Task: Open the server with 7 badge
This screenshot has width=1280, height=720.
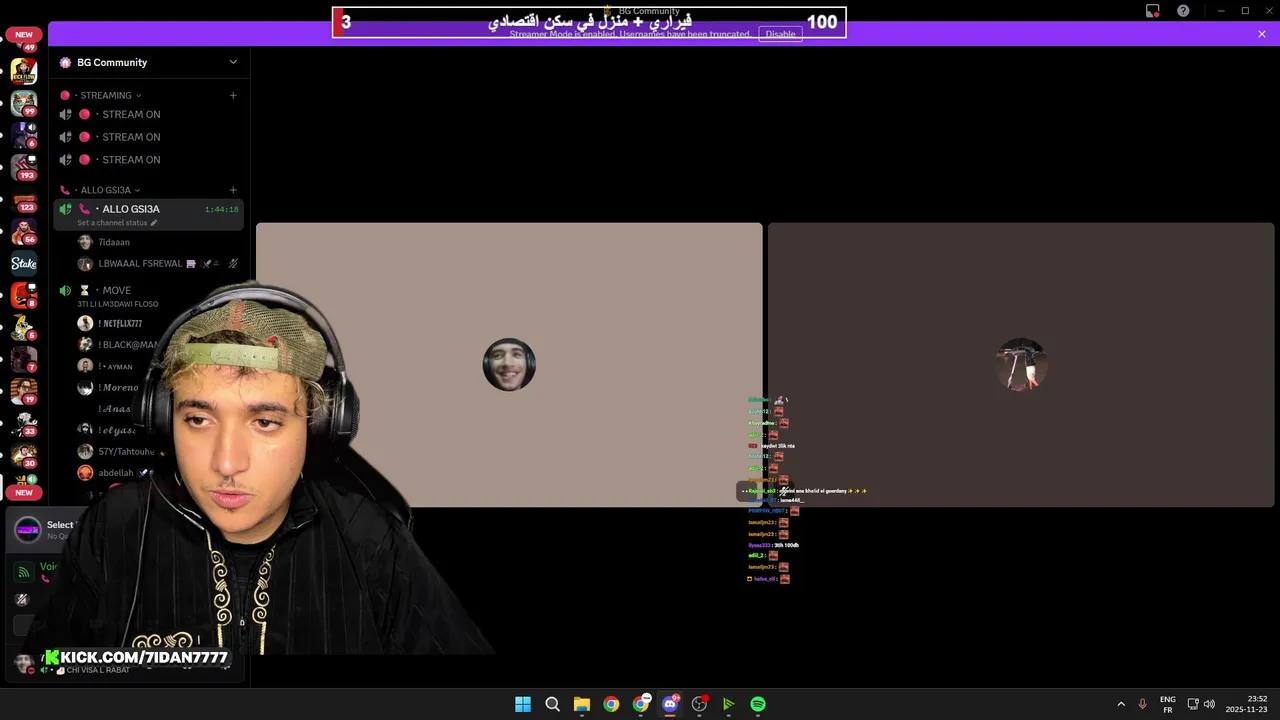Action: click(x=24, y=360)
